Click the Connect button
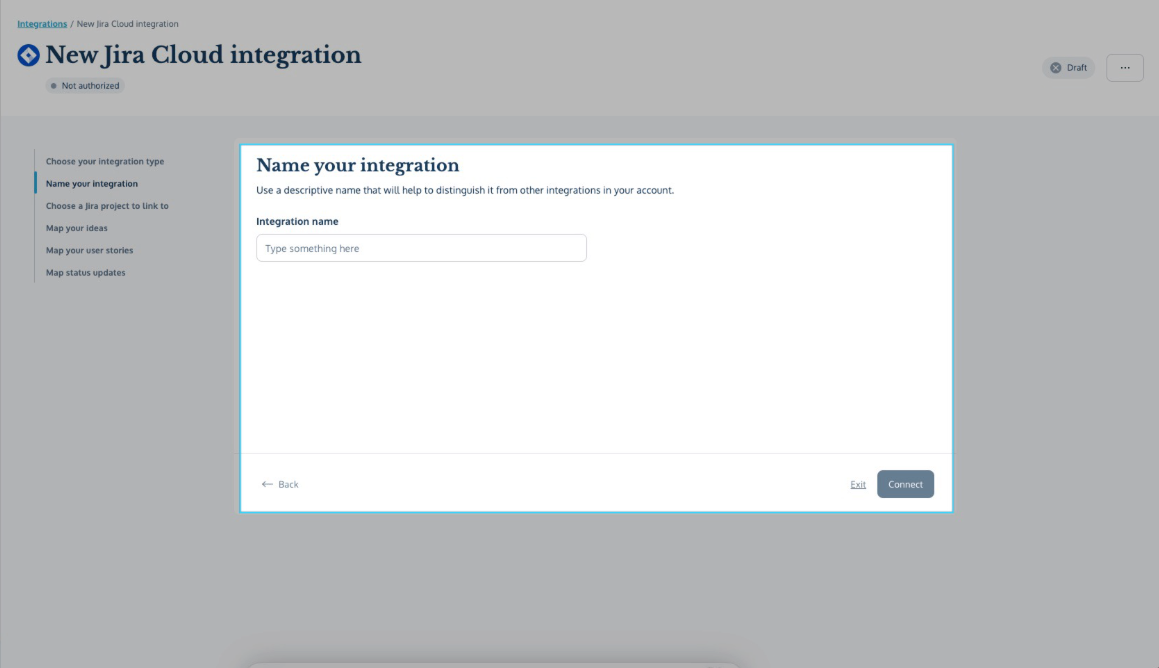Viewport: 1159px width, 668px height. click(905, 484)
